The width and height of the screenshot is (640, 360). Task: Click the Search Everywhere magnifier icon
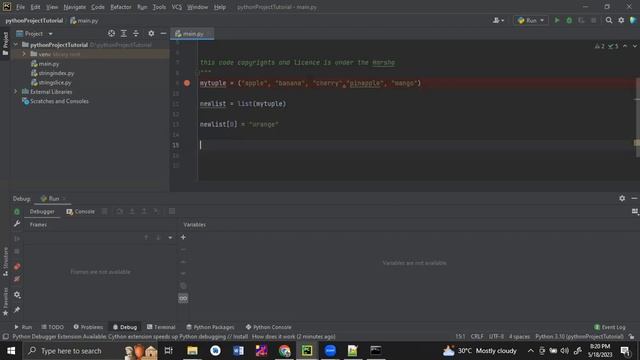point(609,20)
